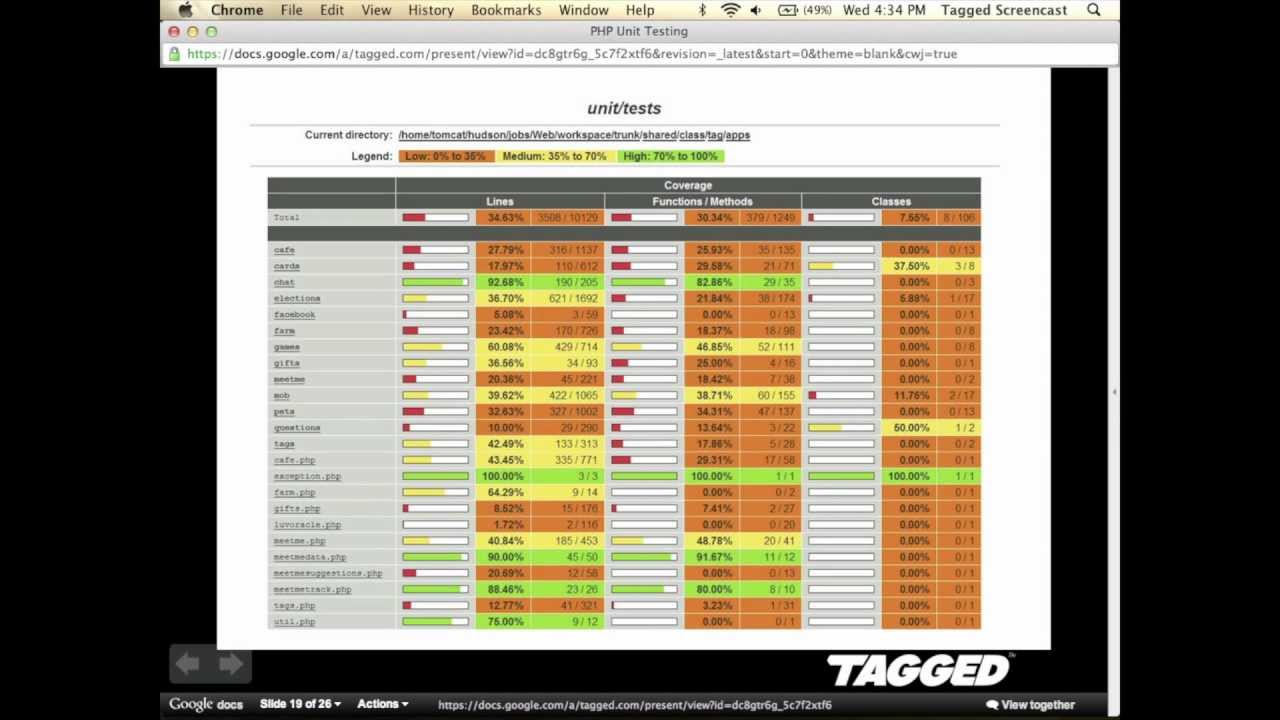Image resolution: width=1280 pixels, height=720 pixels.
Task: Open the Wi-Fi status menu
Action: 730,10
